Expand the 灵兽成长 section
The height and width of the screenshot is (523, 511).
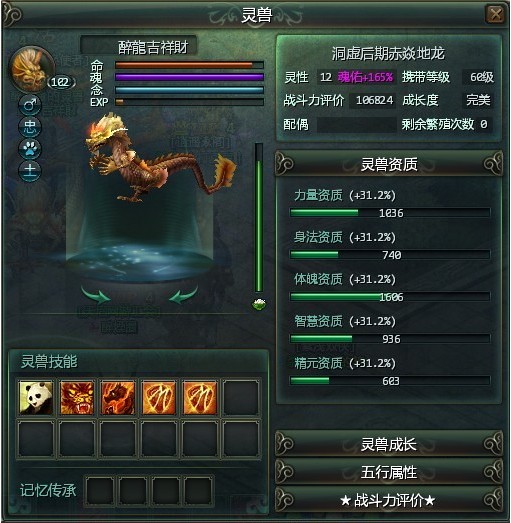coord(389,444)
